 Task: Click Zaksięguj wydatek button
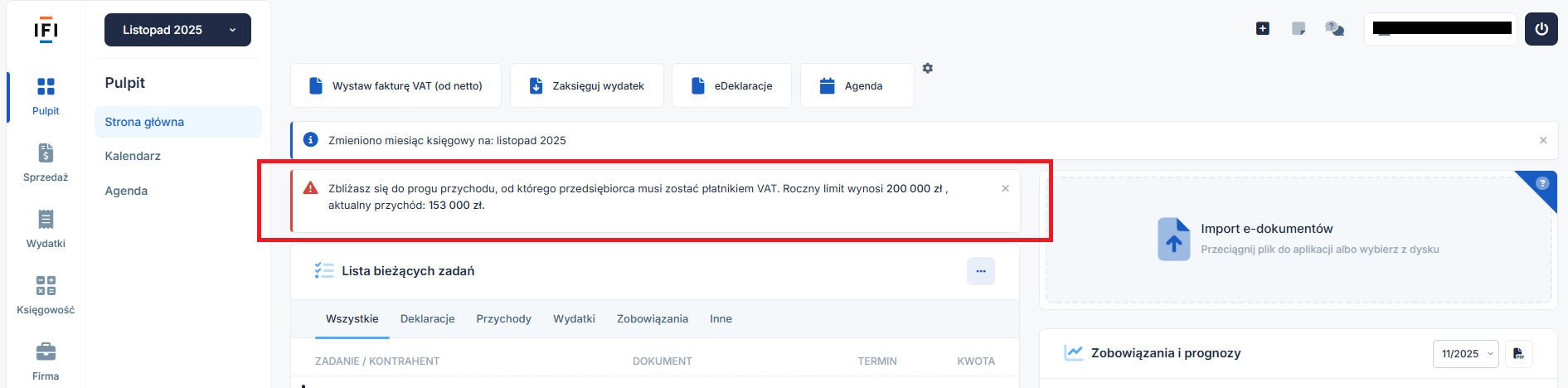tap(586, 86)
